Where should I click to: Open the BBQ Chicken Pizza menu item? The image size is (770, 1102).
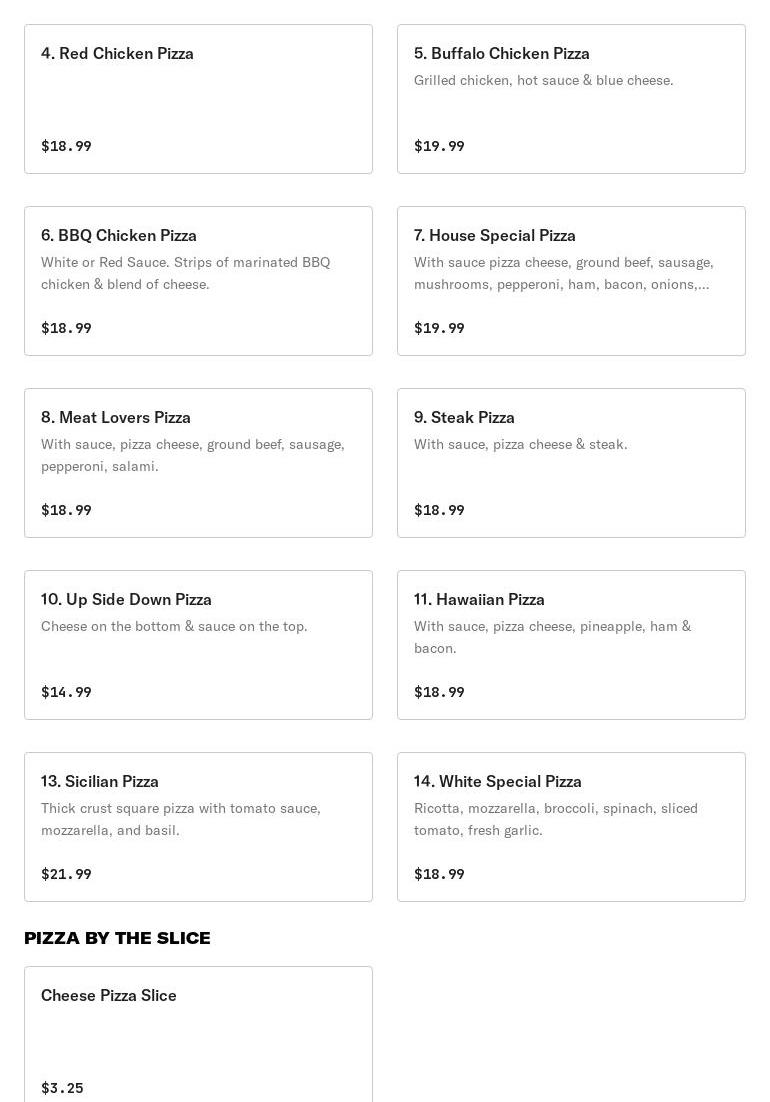tap(198, 281)
